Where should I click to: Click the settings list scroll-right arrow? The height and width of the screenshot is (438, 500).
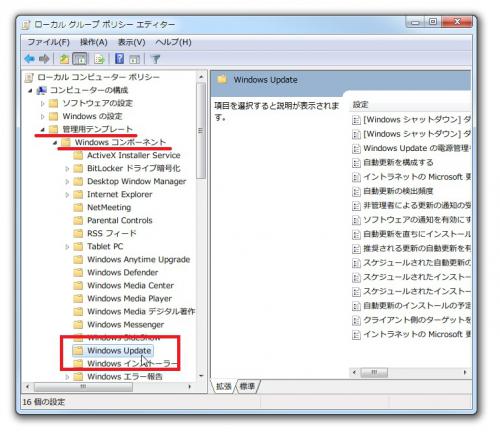(465, 372)
